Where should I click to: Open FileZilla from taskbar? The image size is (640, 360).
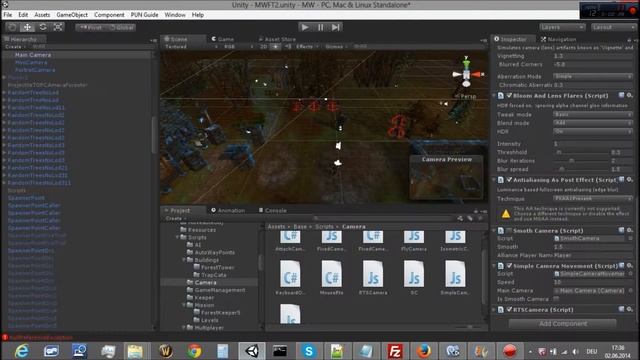point(395,351)
